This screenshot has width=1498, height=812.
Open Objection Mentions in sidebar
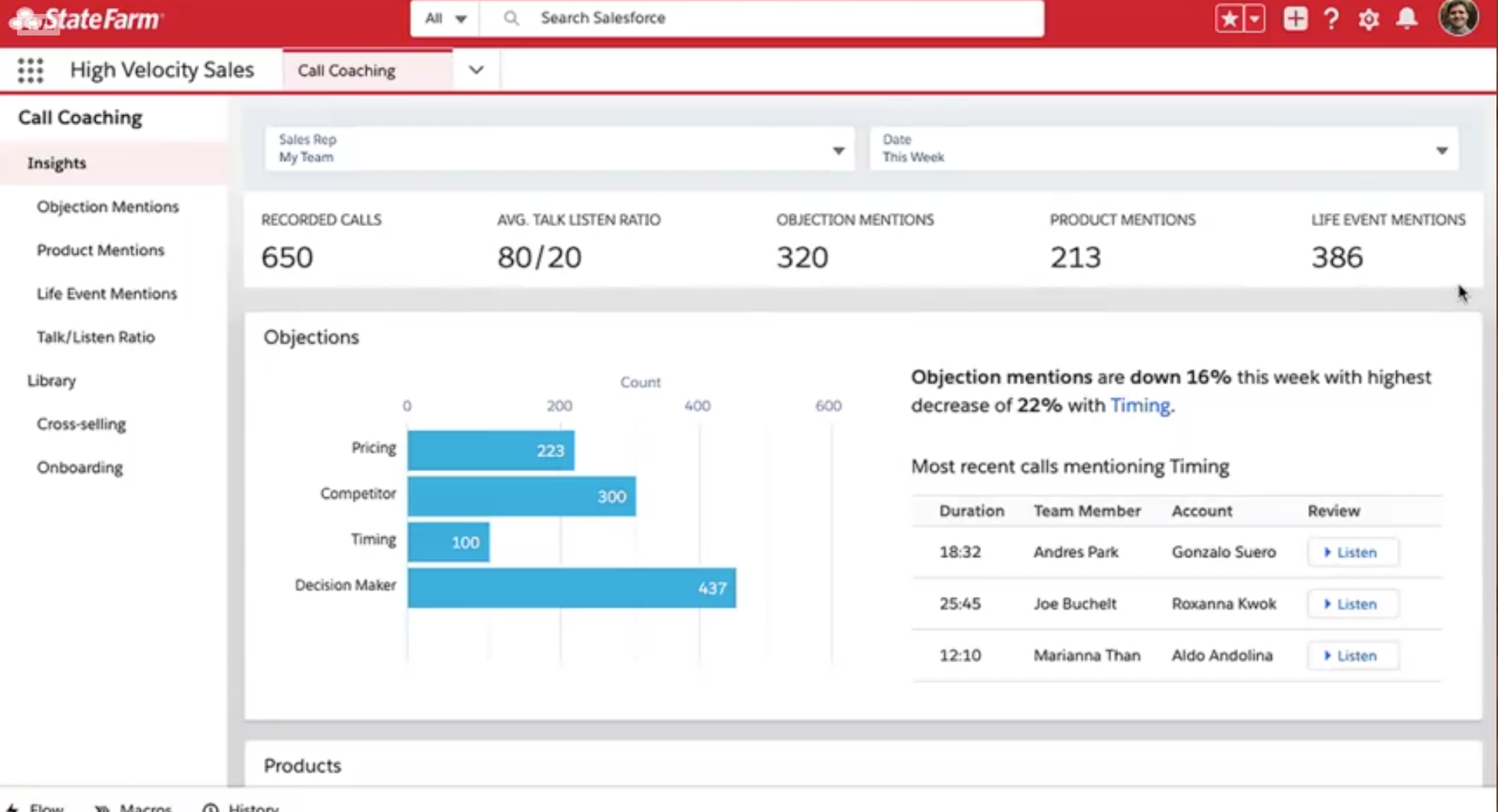pyautogui.click(x=107, y=207)
